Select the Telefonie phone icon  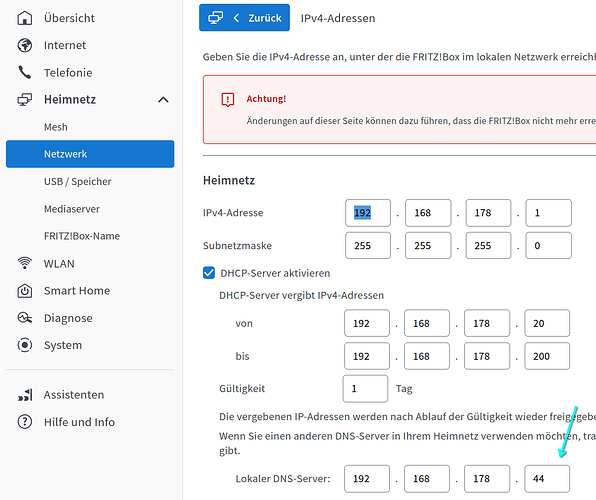click(x=25, y=72)
